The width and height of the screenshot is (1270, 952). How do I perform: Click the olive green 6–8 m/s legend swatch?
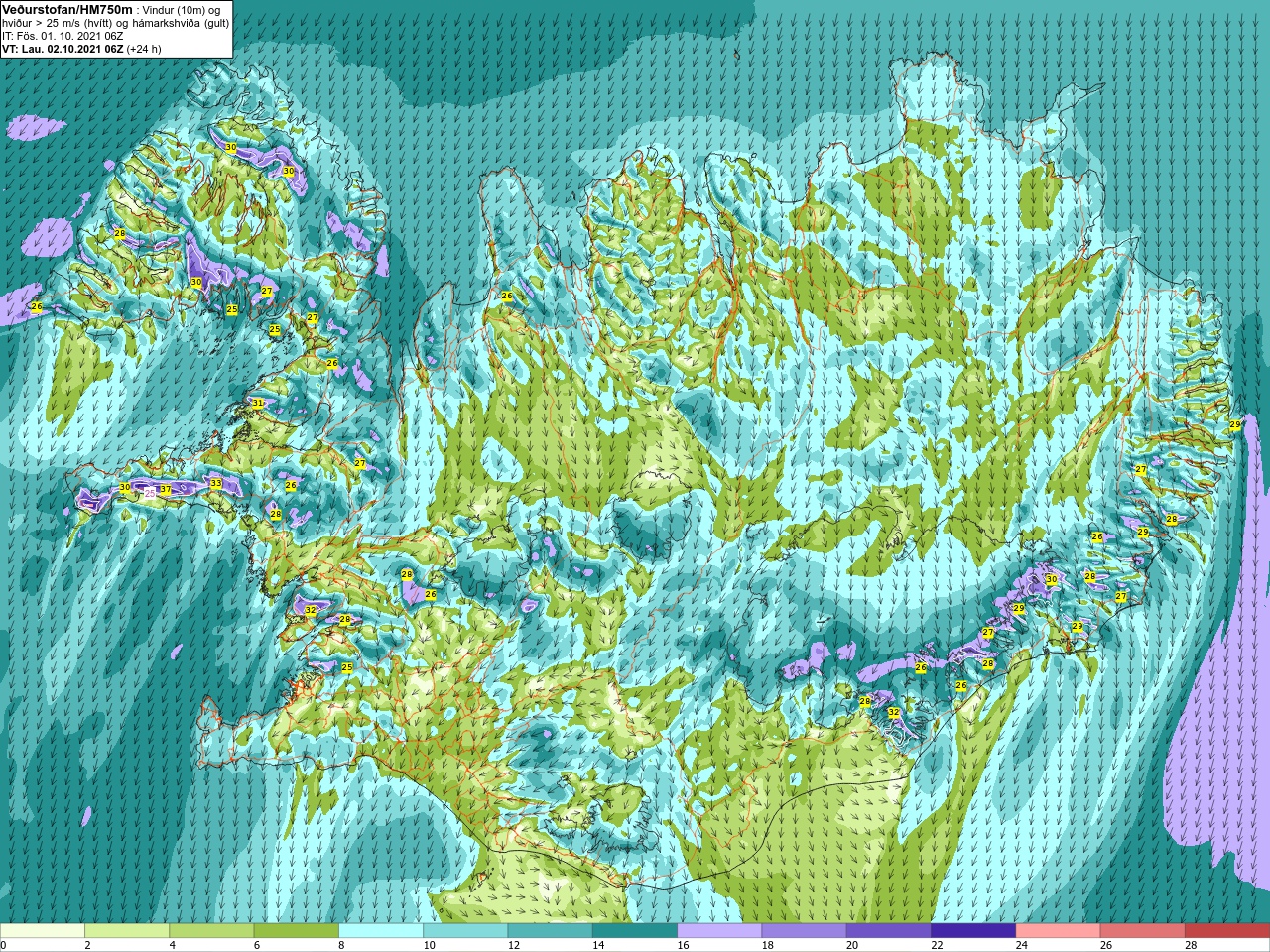(x=297, y=931)
